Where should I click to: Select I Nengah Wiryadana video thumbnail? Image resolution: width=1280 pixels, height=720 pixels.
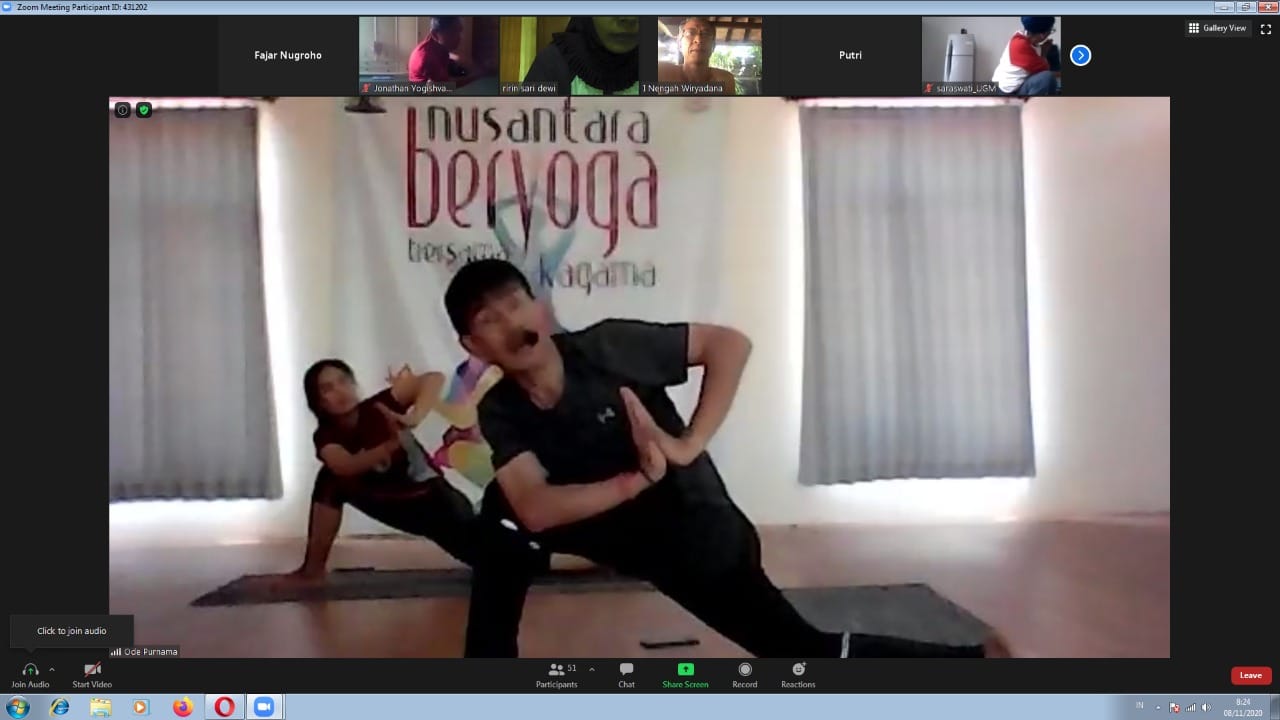click(x=709, y=55)
